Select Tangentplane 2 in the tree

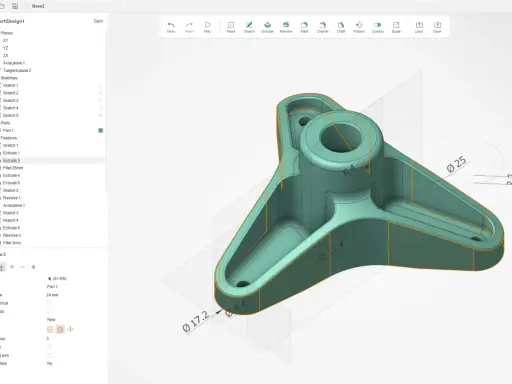click(17, 70)
